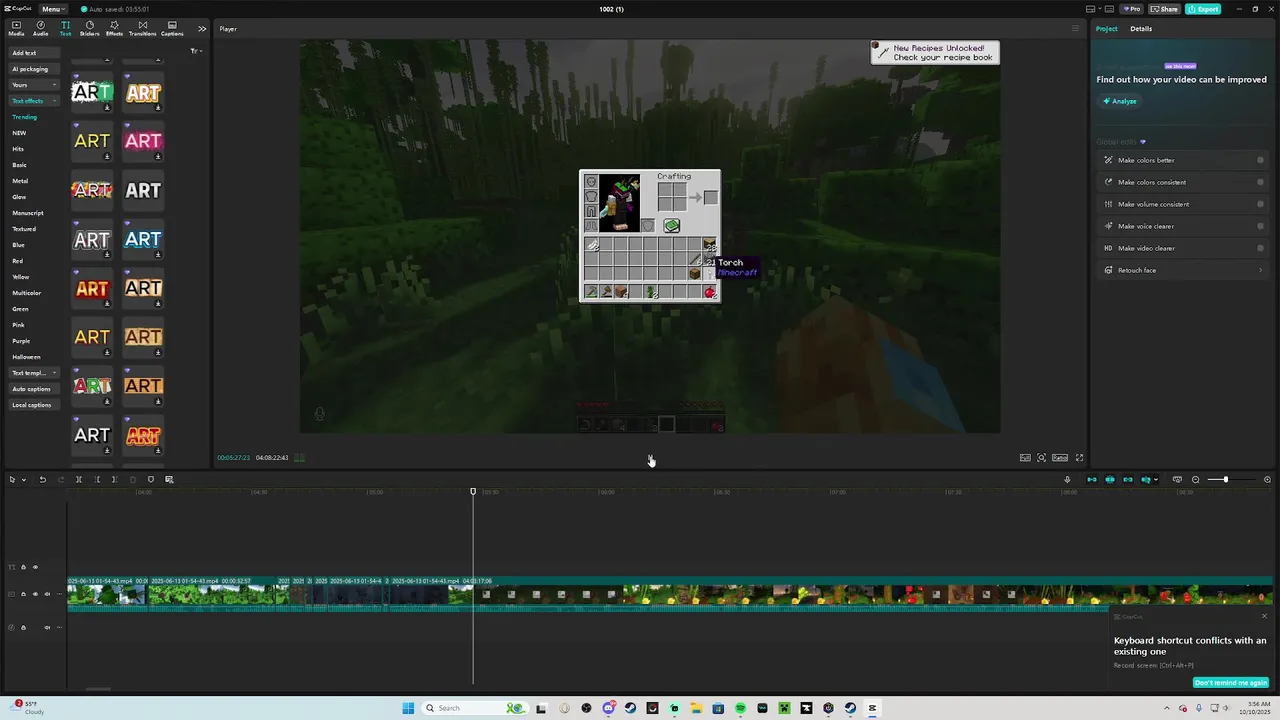Open the selection tool dropdown arrow
1280x720 pixels.
pos(23,480)
